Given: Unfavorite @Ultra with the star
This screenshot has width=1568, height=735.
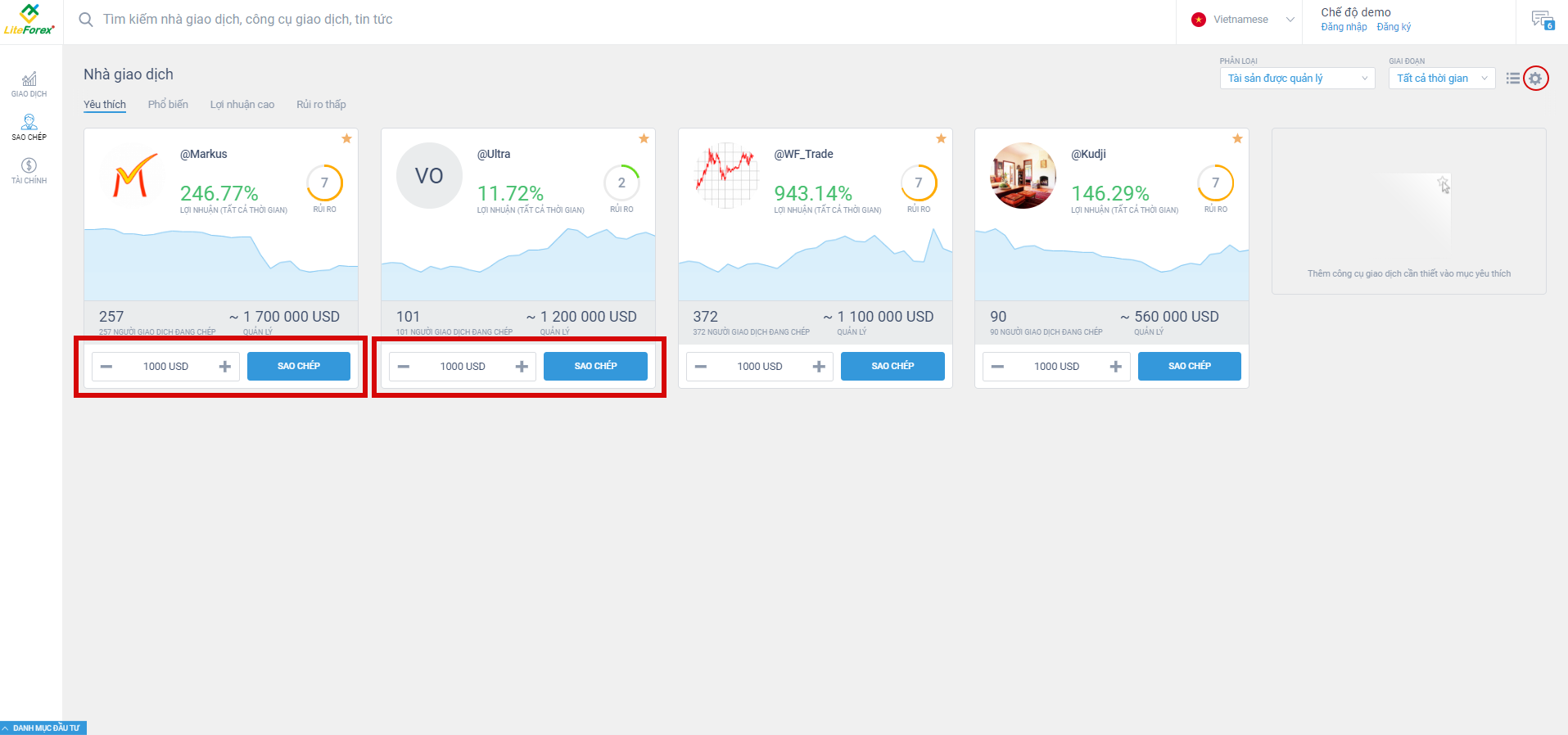Looking at the screenshot, I should [644, 138].
